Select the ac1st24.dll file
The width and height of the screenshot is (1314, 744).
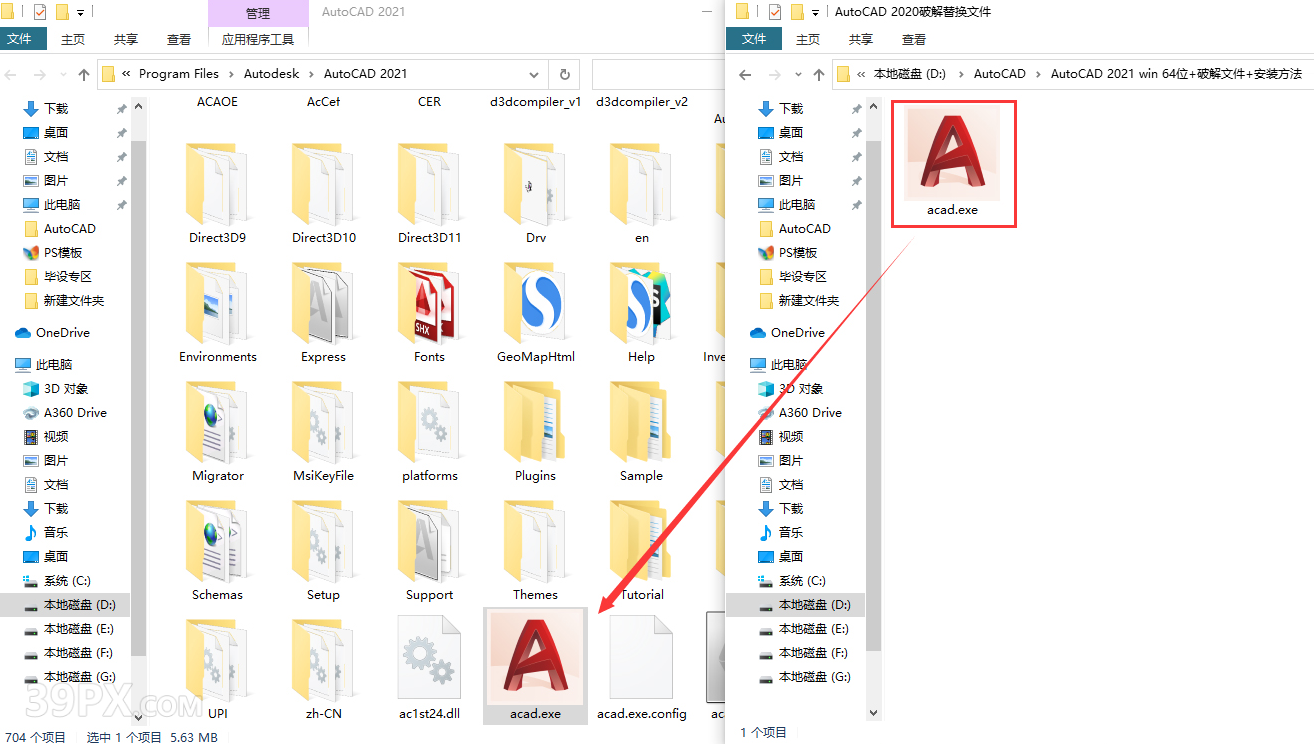429,668
